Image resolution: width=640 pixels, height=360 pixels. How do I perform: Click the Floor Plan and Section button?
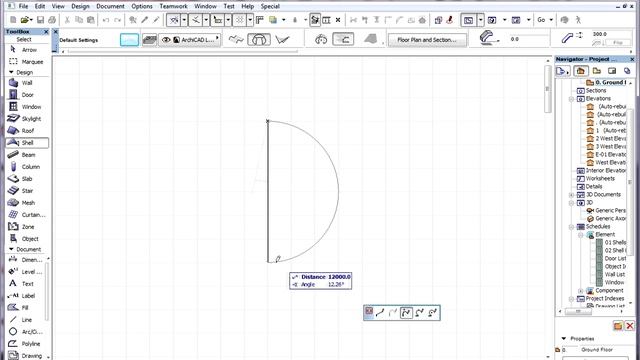[x=427, y=40]
